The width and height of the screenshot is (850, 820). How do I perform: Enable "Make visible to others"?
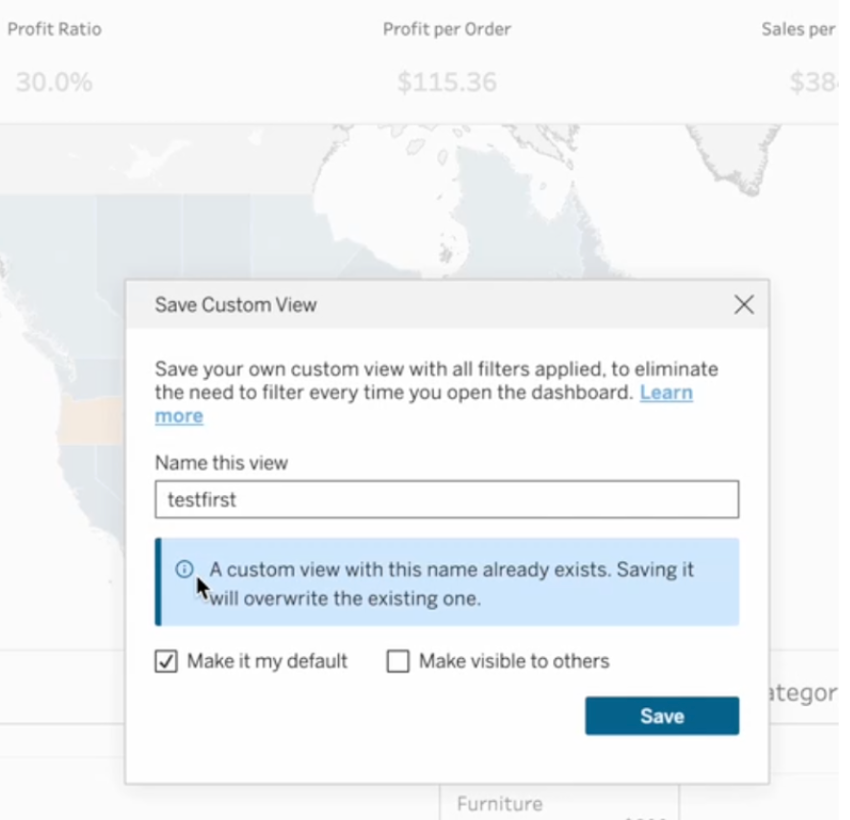398,661
